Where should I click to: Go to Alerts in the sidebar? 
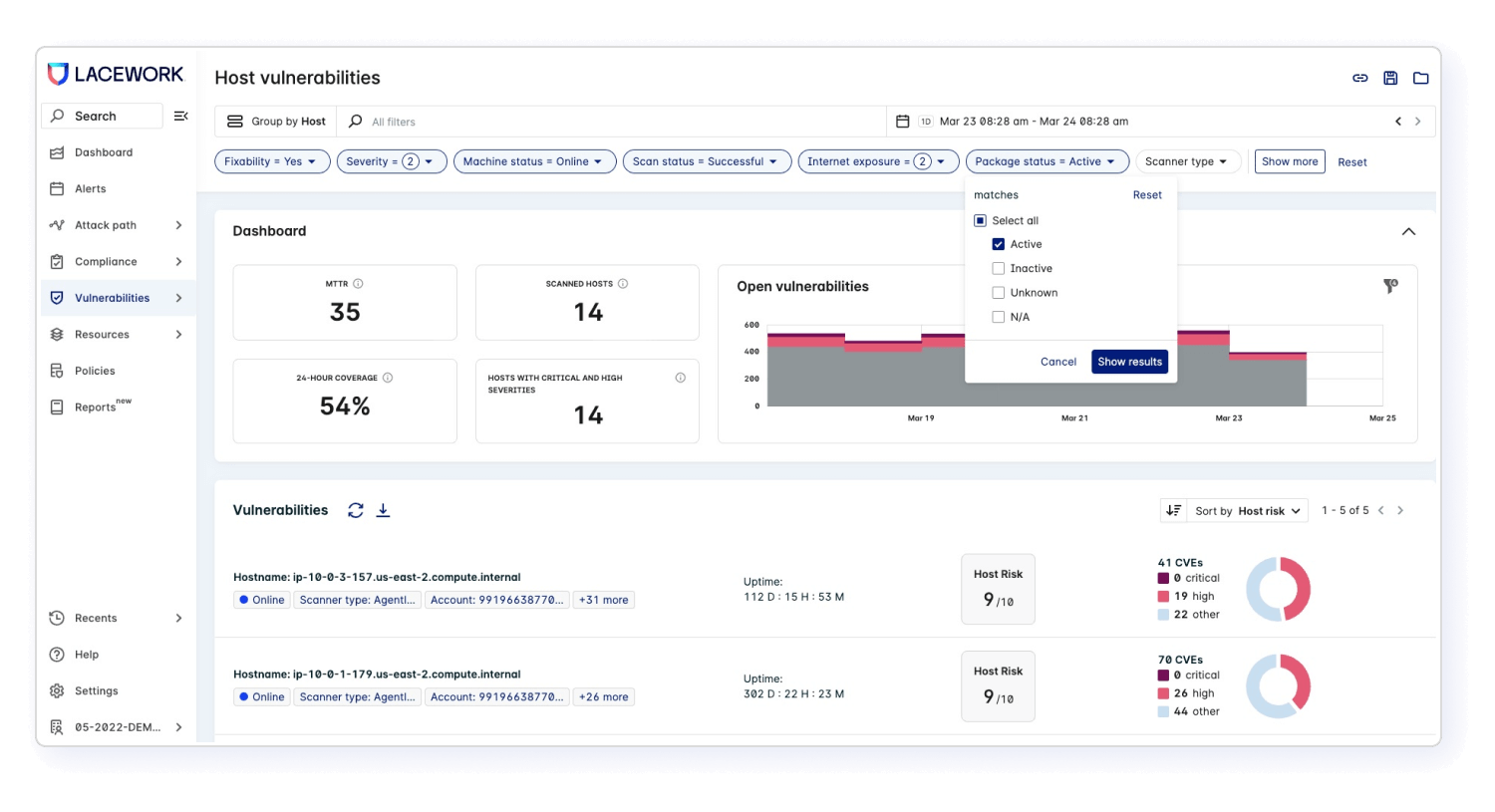(90, 189)
